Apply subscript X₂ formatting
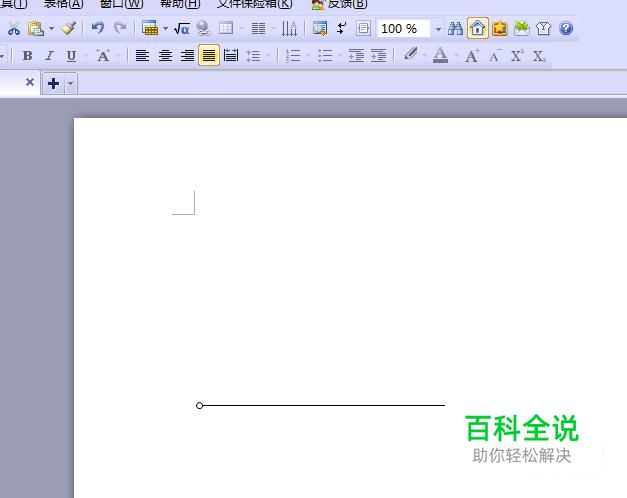This screenshot has height=498, width=627. point(539,56)
